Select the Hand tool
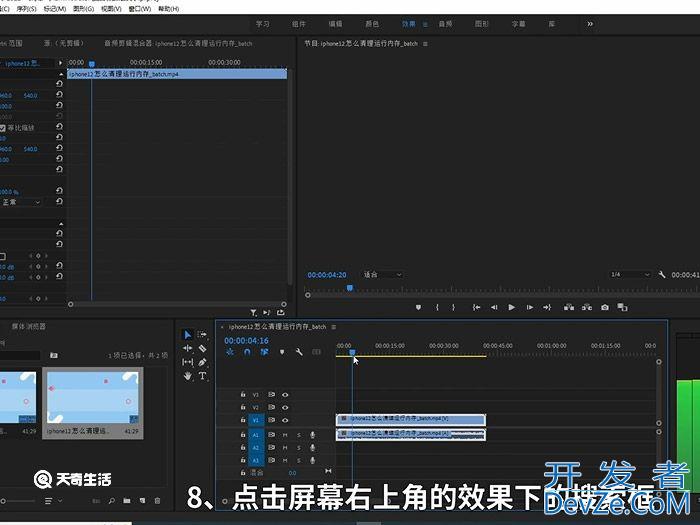This screenshot has width=700, height=525. click(188, 376)
